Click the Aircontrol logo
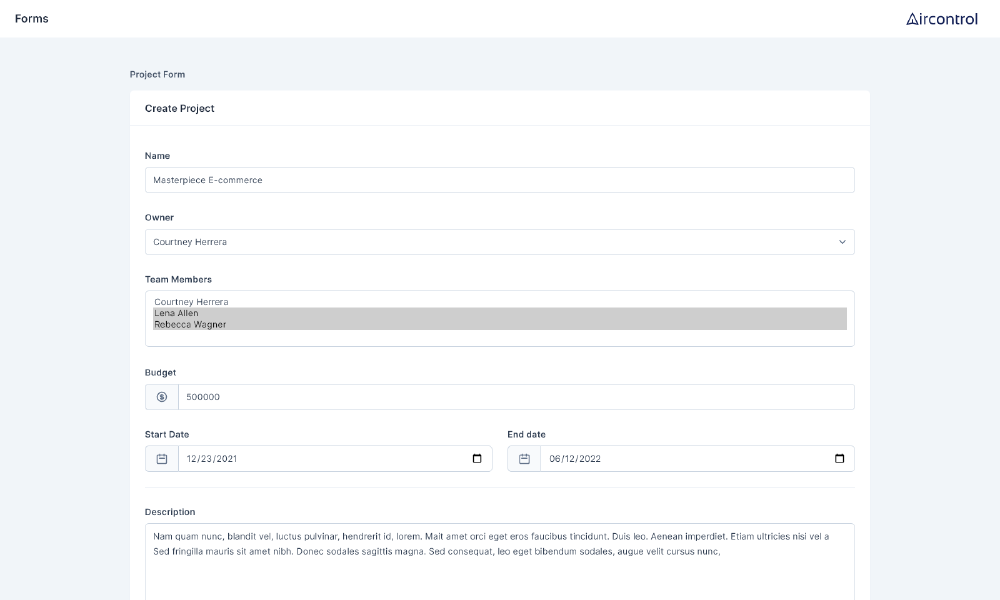 pos(941,19)
